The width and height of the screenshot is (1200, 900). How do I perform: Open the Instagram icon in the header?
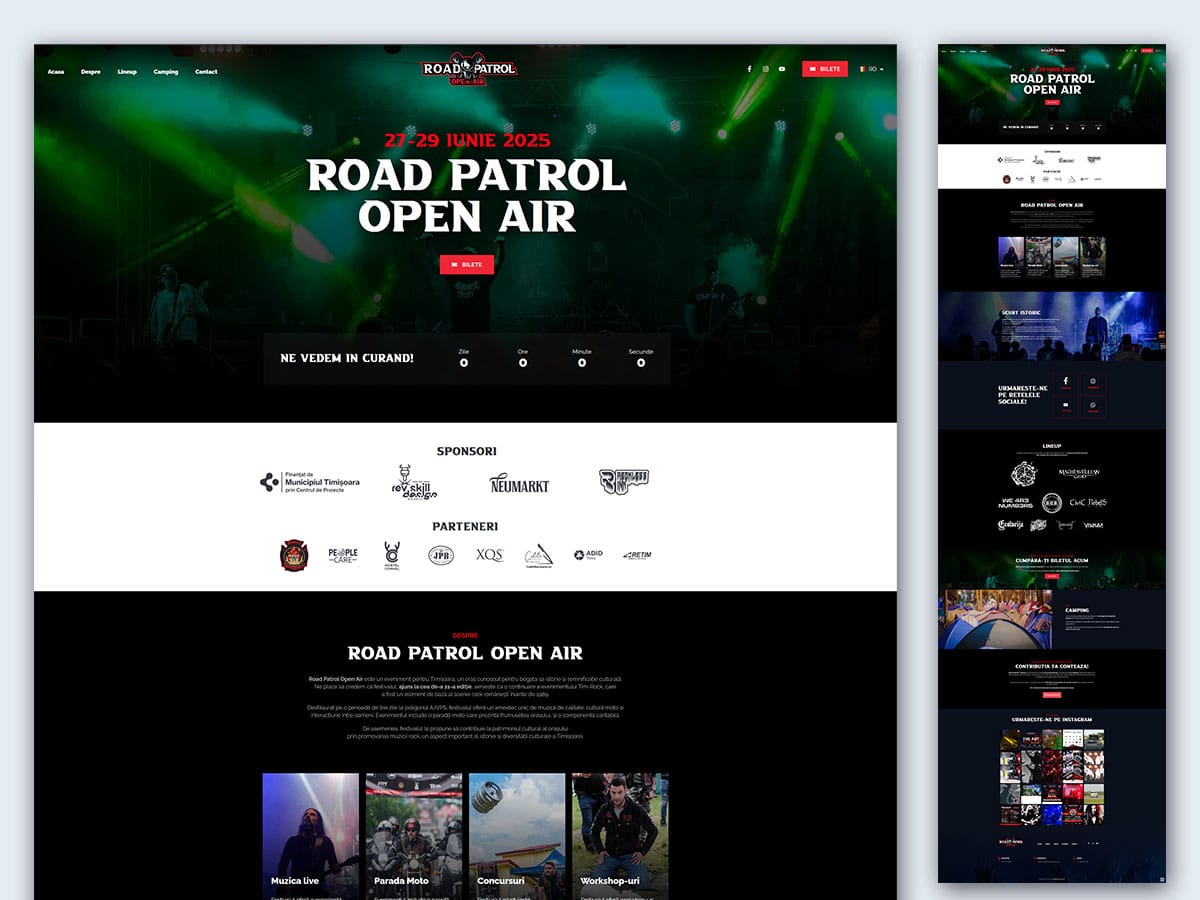[765, 69]
